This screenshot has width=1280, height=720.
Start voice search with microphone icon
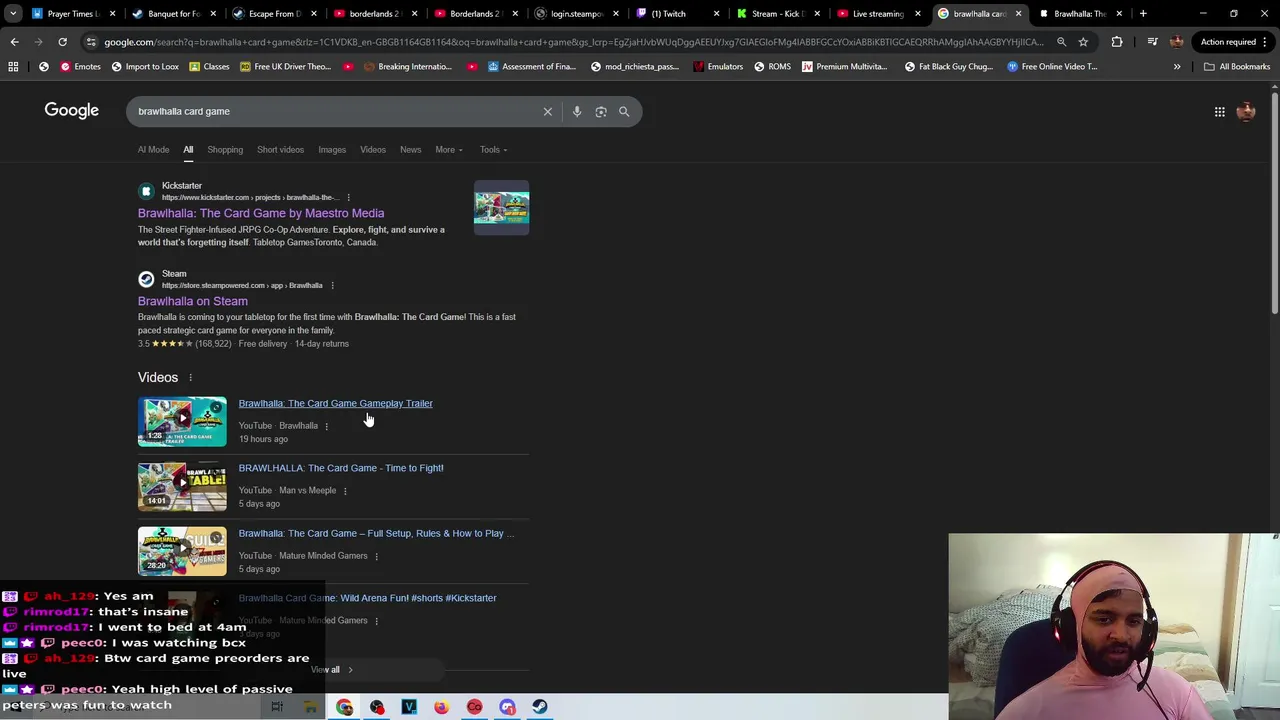tap(577, 111)
